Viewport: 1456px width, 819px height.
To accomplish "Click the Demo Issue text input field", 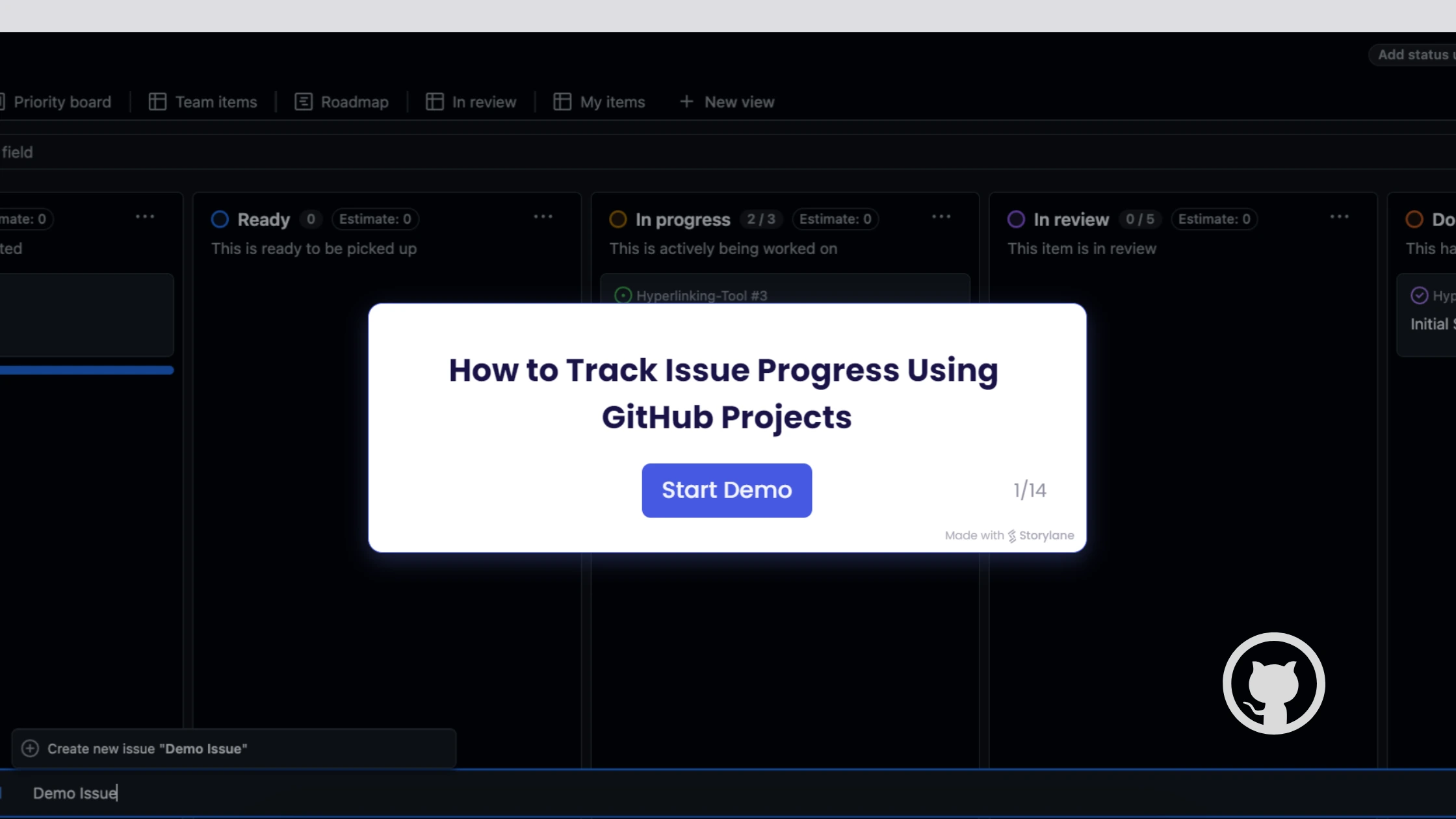I will 75,792.
